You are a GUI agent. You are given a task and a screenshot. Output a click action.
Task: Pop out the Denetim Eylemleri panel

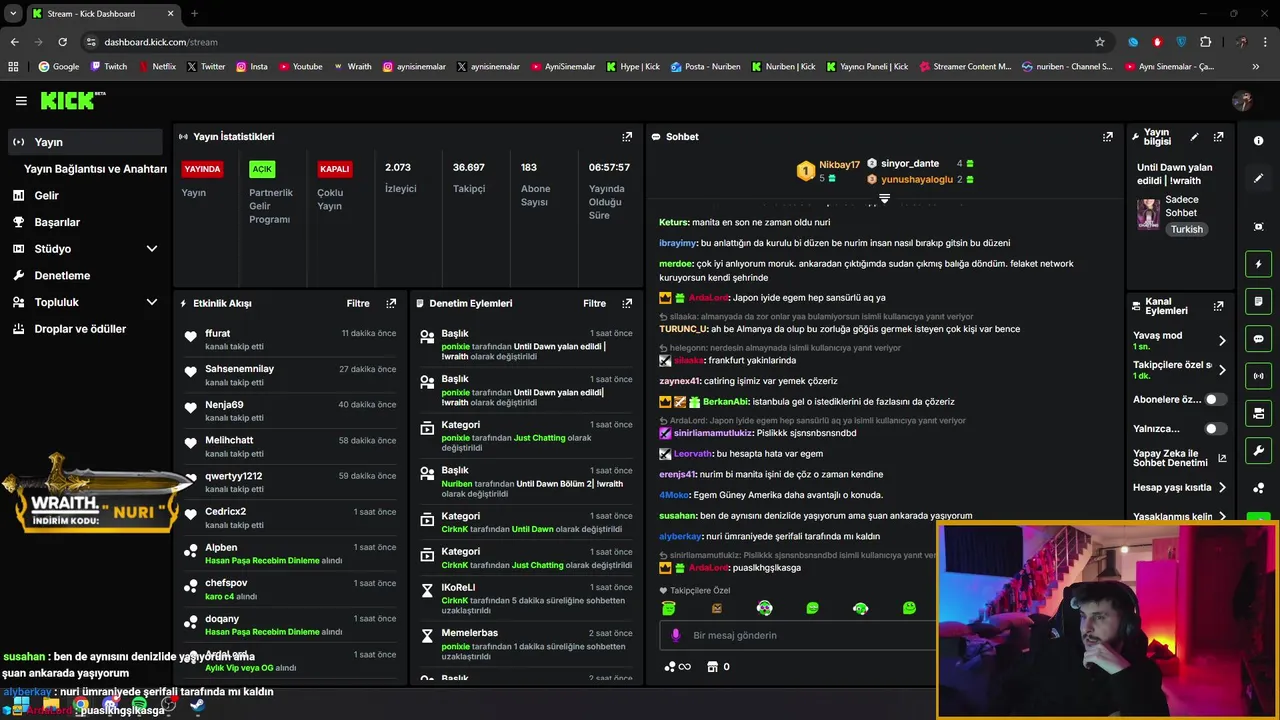pos(627,303)
